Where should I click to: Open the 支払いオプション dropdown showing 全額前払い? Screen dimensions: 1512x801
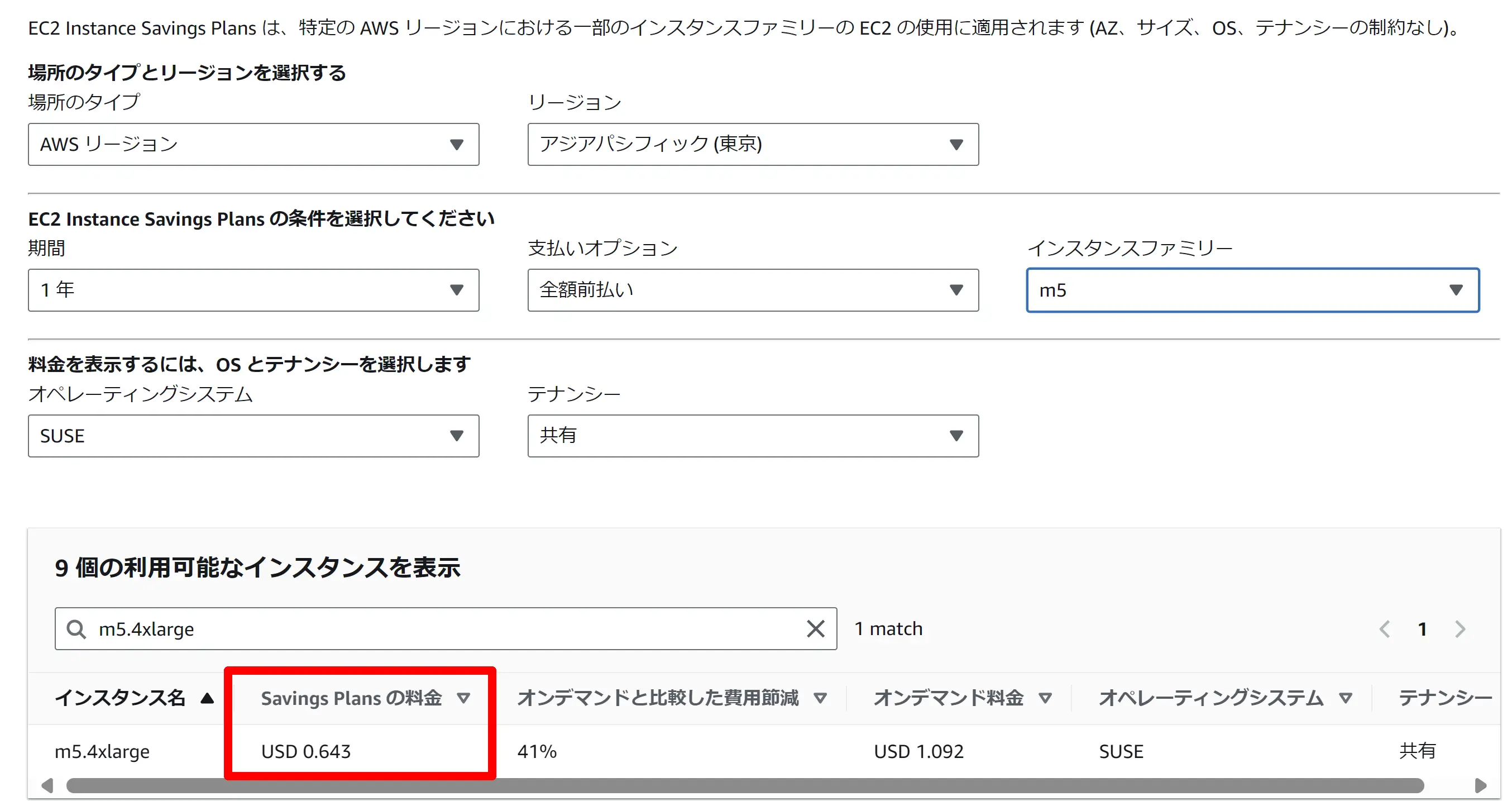[753, 290]
